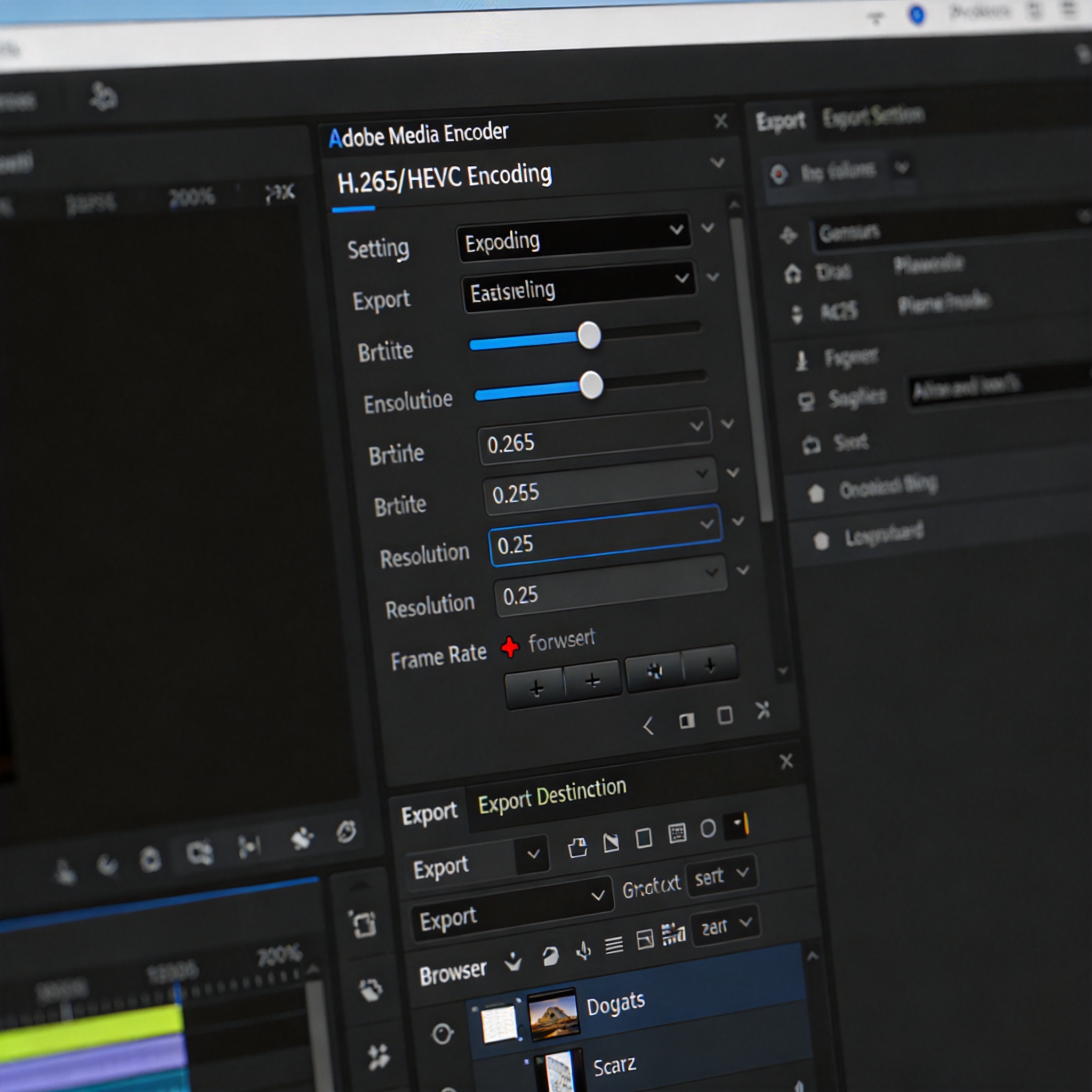Expand the chevron beside the Setting row
Image resolution: width=1092 pixels, height=1092 pixels.
[x=708, y=228]
